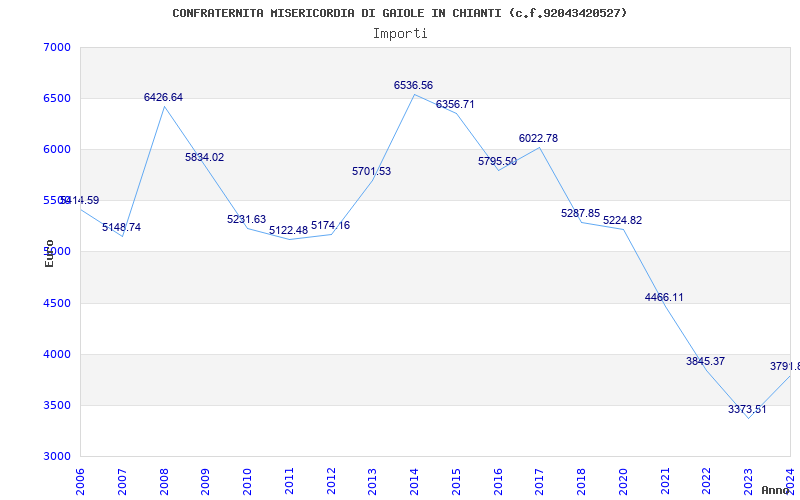Click x-axis year 2017
Screen dimensions: 800x500
pyautogui.click(x=540, y=482)
